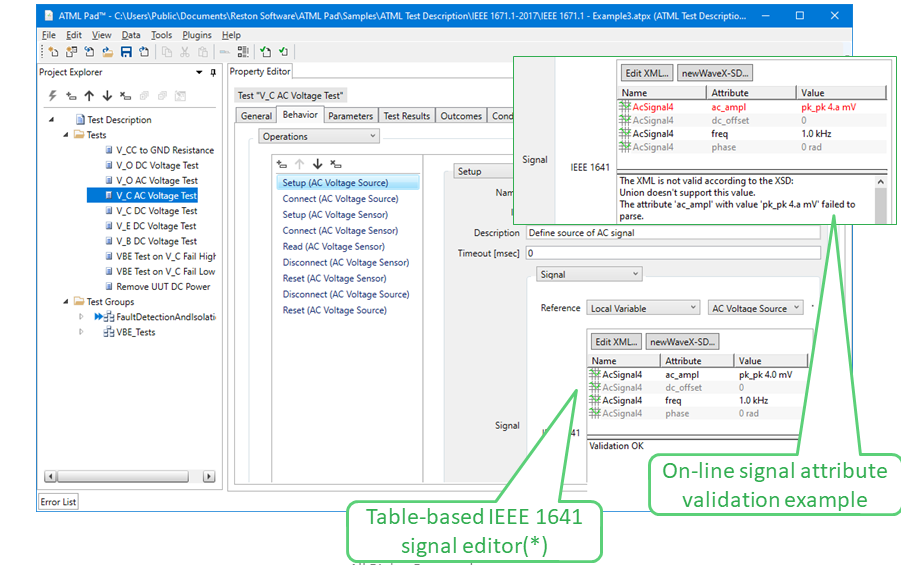901x565 pixels.
Task: Switch to the General tab
Action: click(256, 116)
